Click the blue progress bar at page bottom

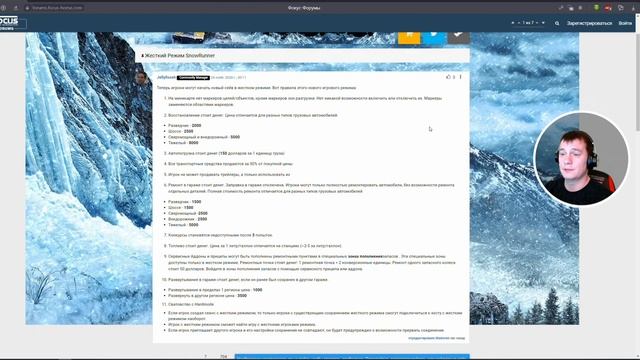pyautogui.click(x=352, y=357)
